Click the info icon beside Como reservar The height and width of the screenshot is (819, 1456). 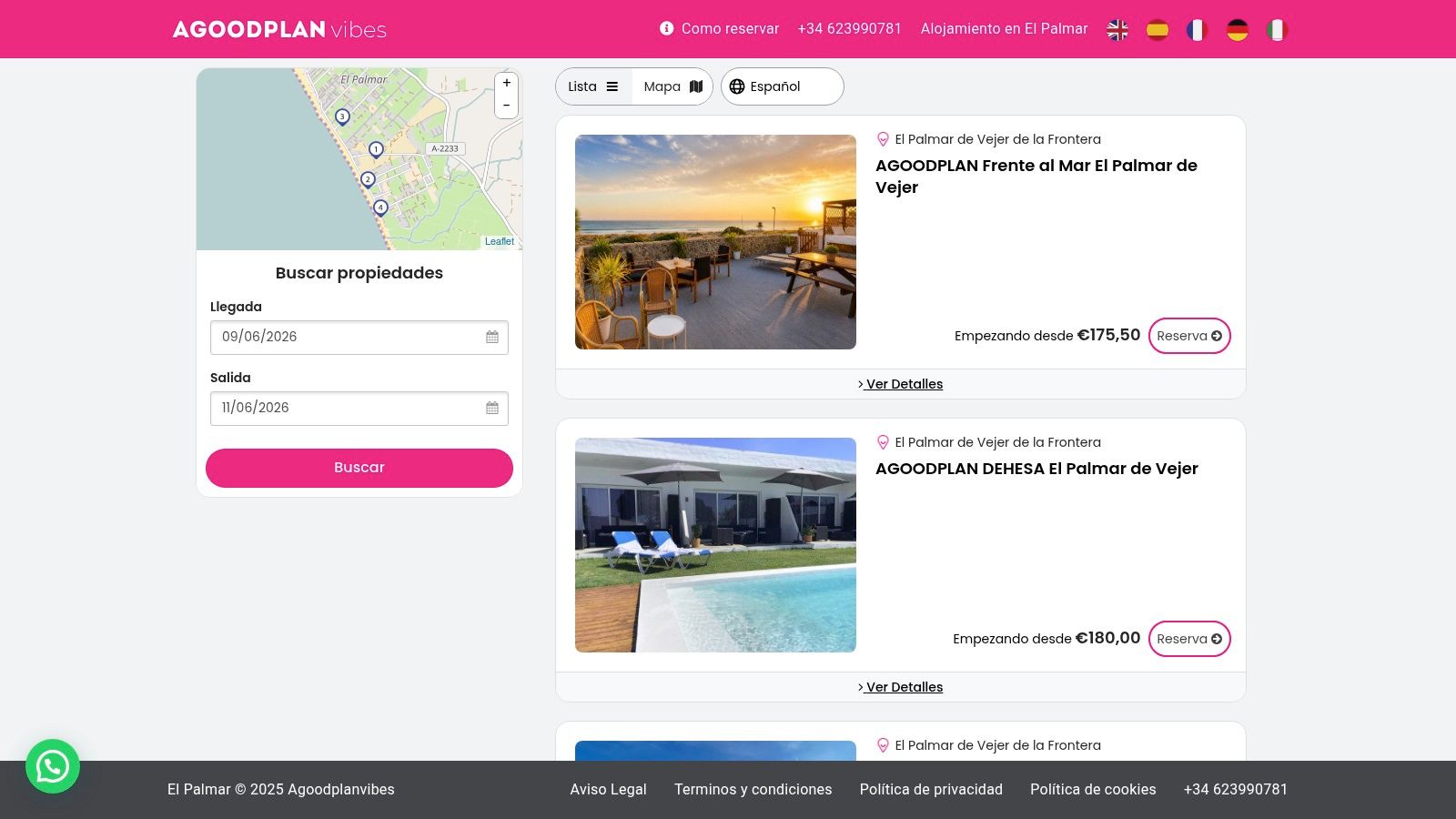pyautogui.click(x=667, y=28)
